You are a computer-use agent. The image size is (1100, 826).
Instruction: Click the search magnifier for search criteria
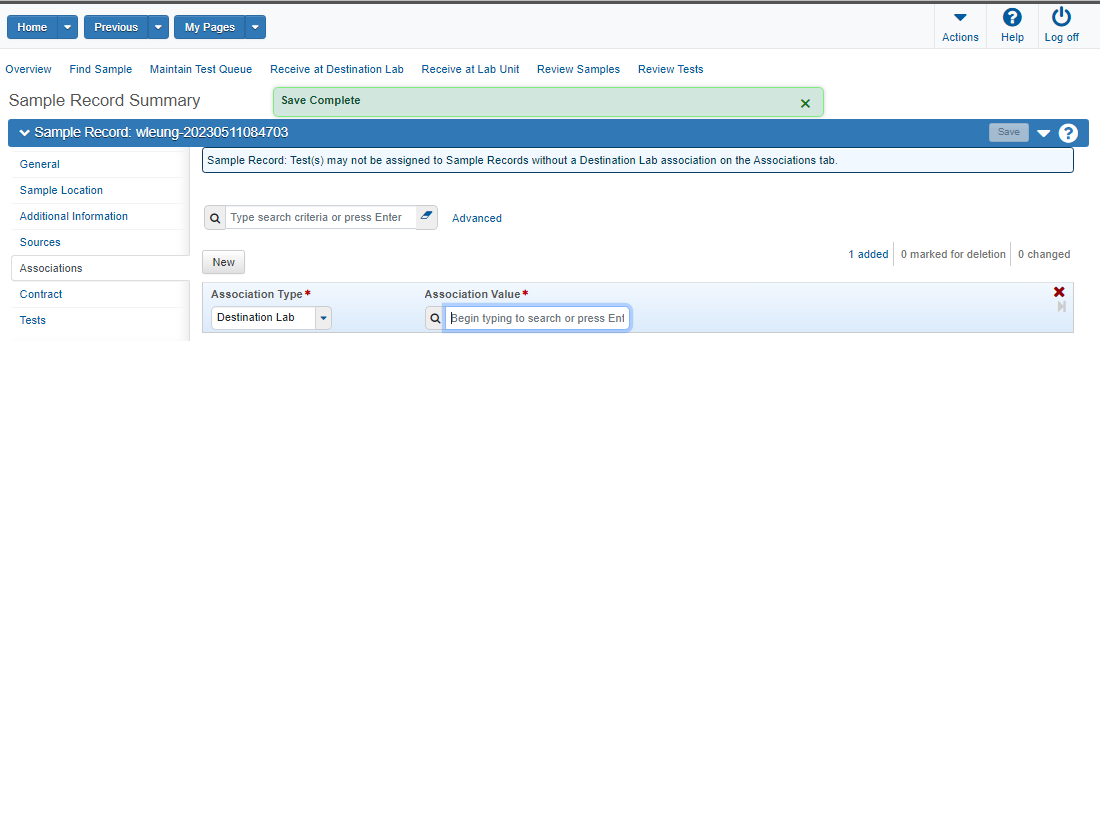pyautogui.click(x=215, y=218)
